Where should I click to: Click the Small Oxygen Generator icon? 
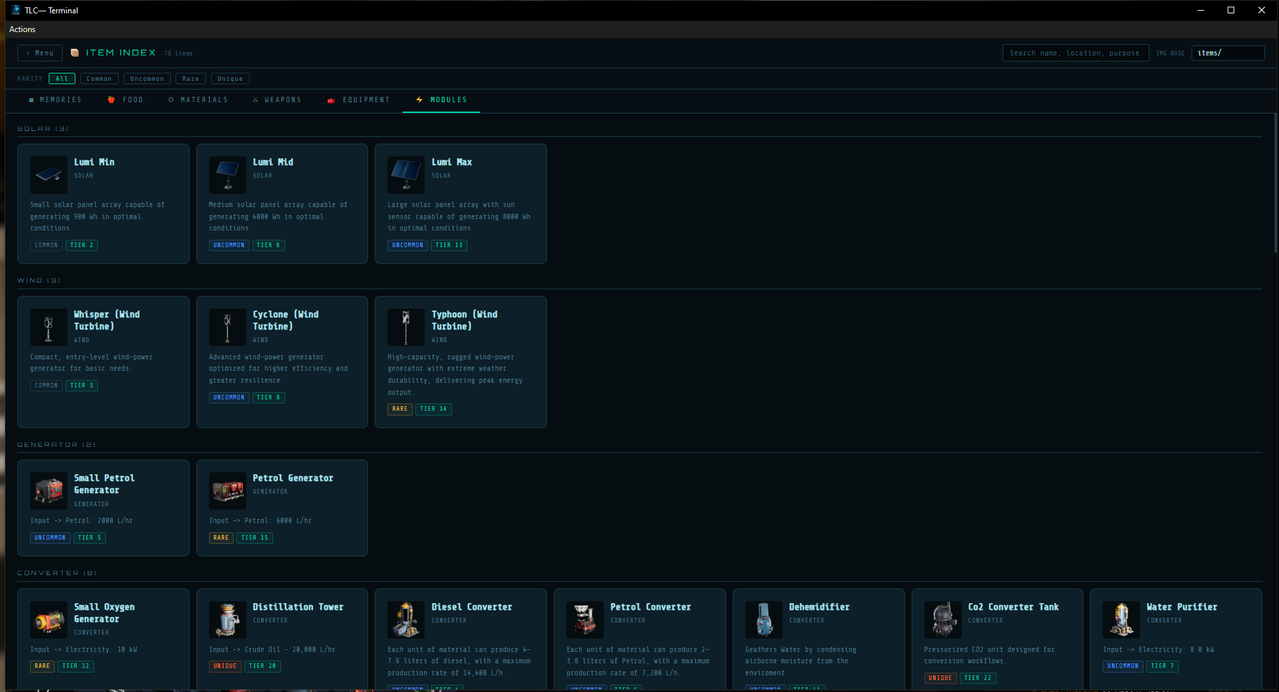tap(49, 620)
